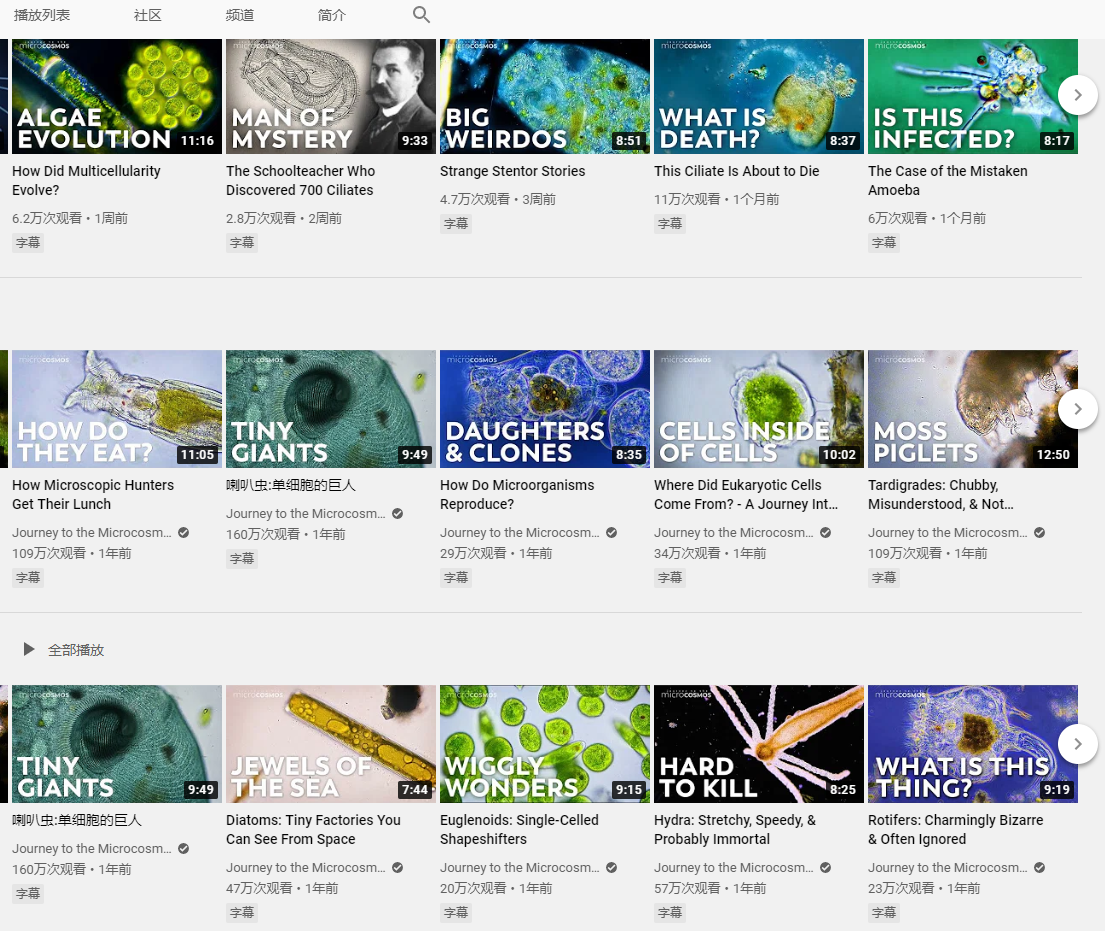The width and height of the screenshot is (1105, 931).
Task: Open title 'How Did Multicellularity Evolve?'
Action: tap(86, 180)
